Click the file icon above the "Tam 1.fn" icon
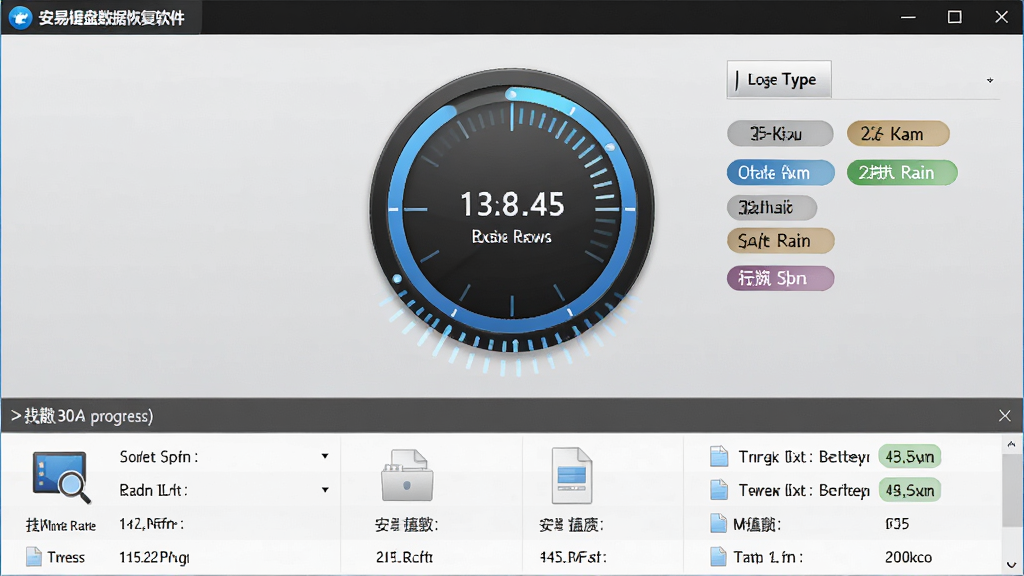Screen dimensions: 1024x576 [x=718, y=524]
